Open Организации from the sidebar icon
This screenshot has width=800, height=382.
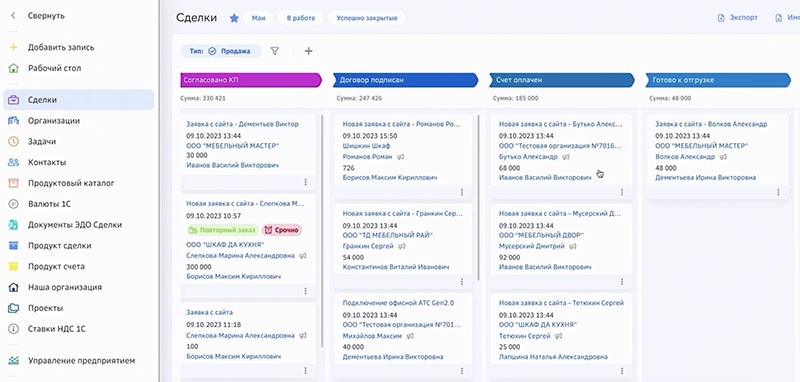pyautogui.click(x=13, y=121)
